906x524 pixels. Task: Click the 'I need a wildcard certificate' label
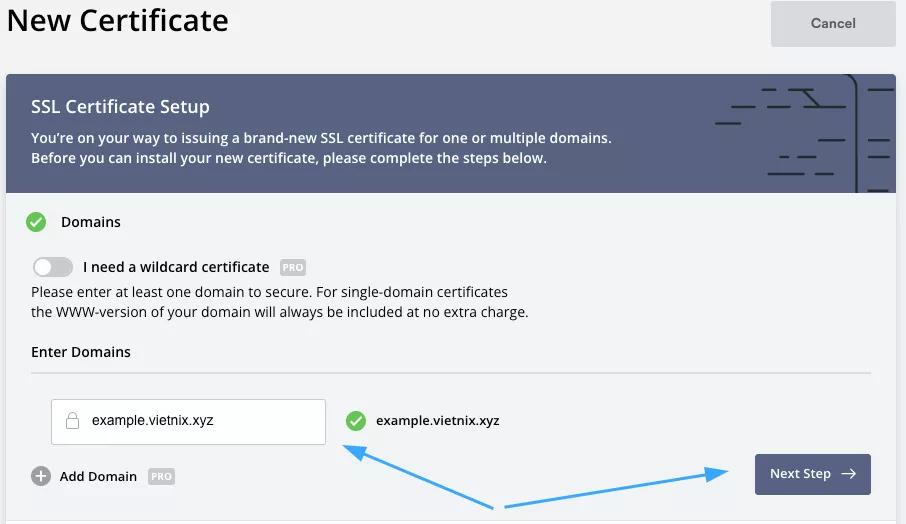(176, 267)
